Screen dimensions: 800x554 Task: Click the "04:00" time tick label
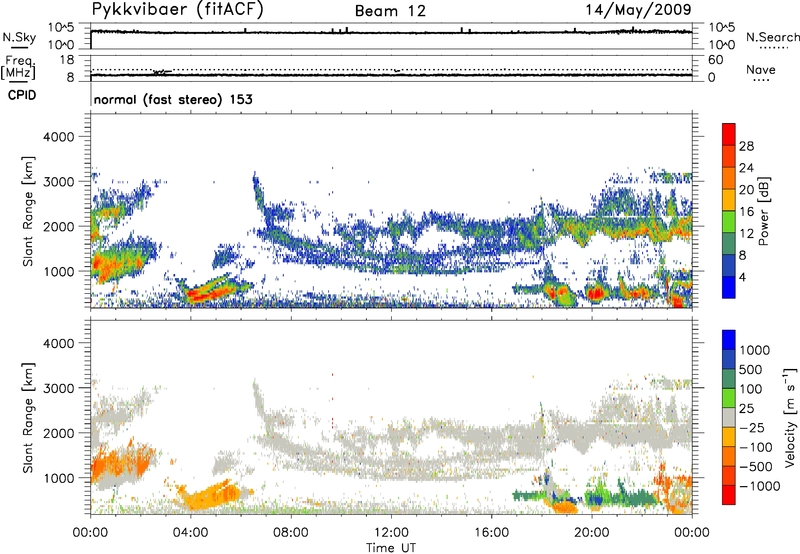190,533
